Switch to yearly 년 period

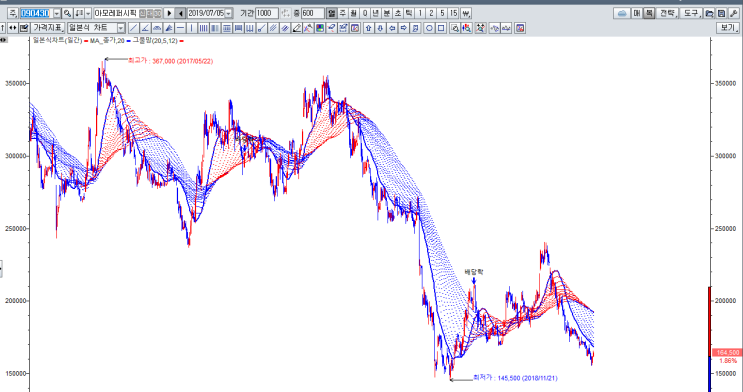(x=375, y=13)
